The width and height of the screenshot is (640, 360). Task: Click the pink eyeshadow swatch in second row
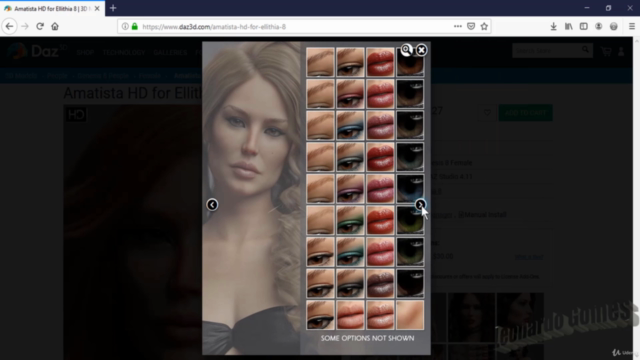[350, 94]
